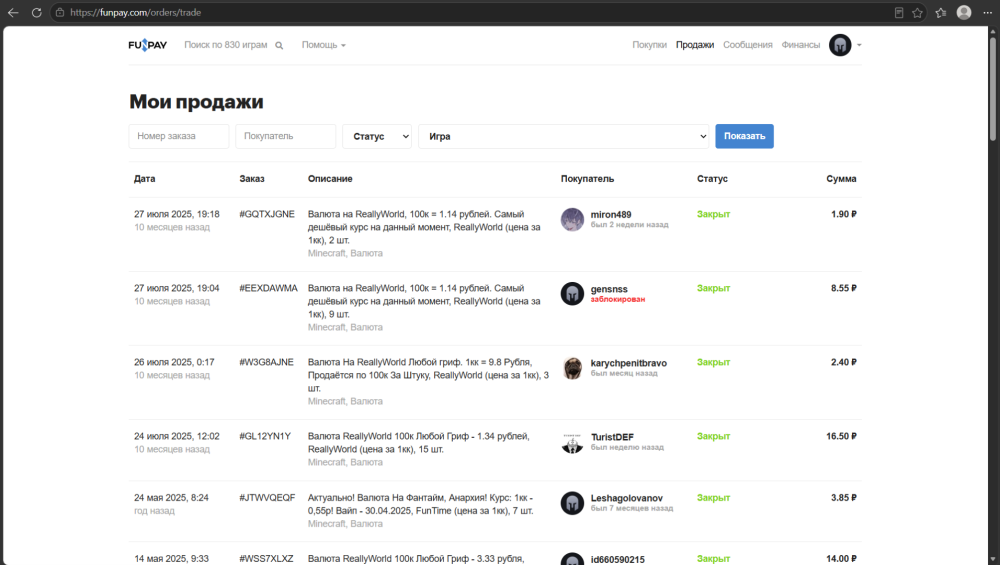
Task: Open TuristDEF profile name
Action: [612, 437]
